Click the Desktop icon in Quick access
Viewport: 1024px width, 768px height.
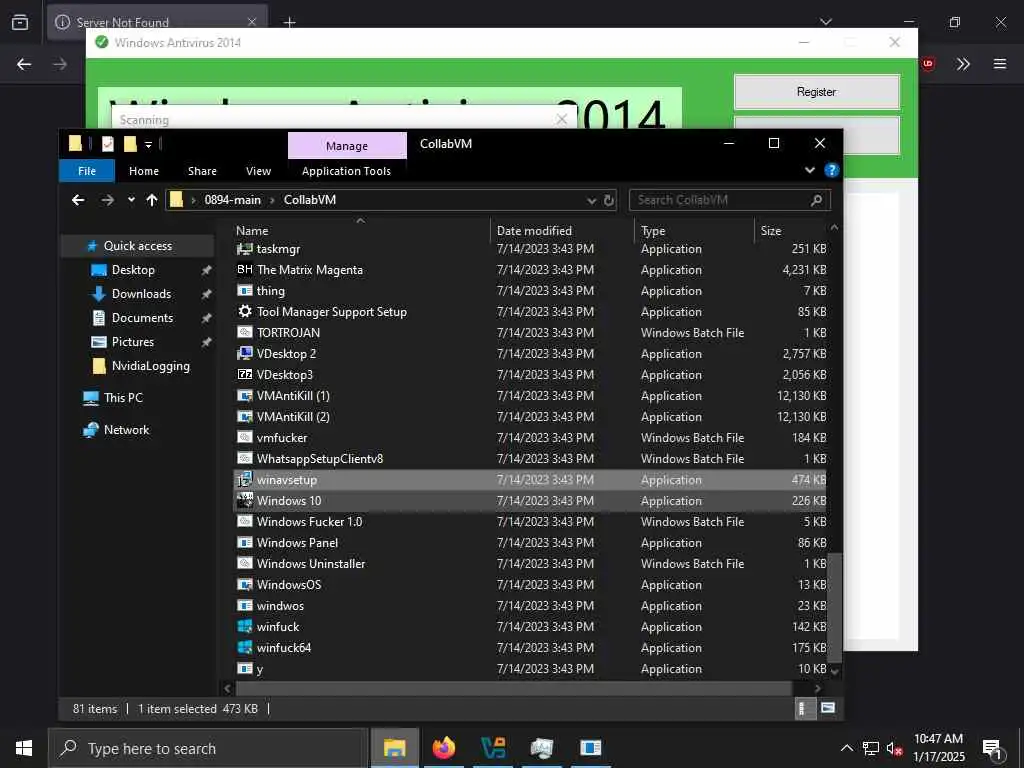tap(99, 270)
